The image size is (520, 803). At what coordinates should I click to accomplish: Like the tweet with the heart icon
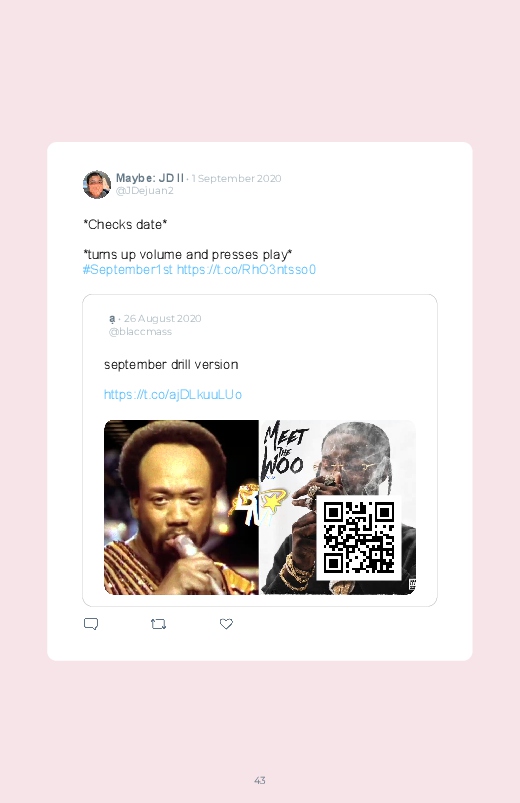point(226,624)
